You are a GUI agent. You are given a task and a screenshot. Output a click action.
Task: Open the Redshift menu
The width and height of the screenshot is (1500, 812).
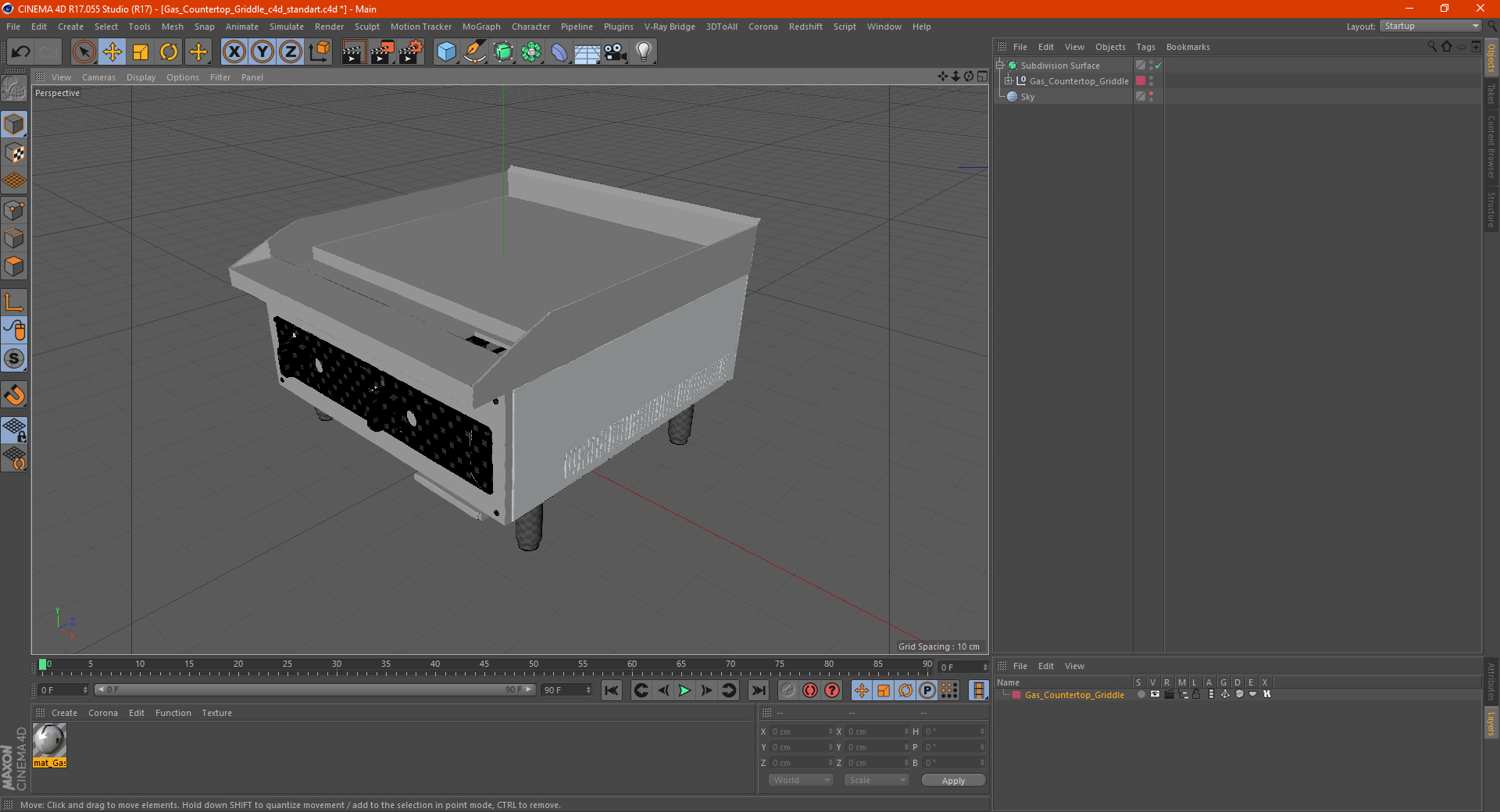pyautogui.click(x=805, y=27)
